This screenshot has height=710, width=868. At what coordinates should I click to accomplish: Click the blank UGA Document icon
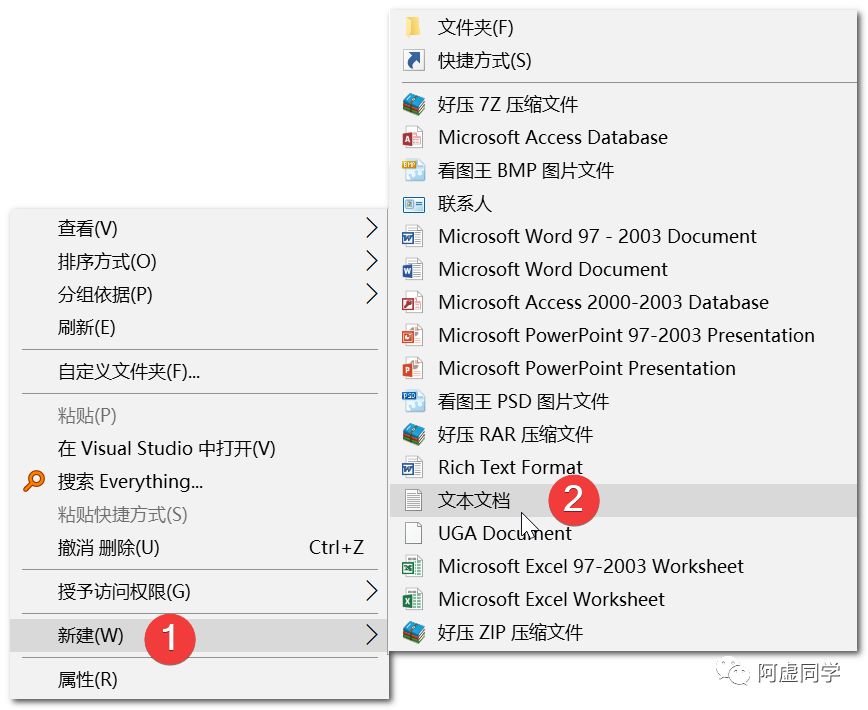(413, 533)
